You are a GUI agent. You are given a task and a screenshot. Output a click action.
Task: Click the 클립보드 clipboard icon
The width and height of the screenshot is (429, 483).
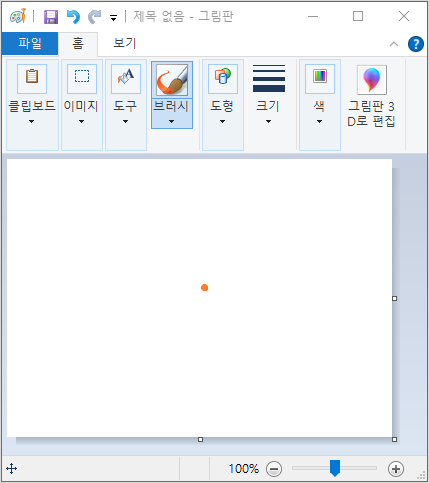[x=32, y=79]
